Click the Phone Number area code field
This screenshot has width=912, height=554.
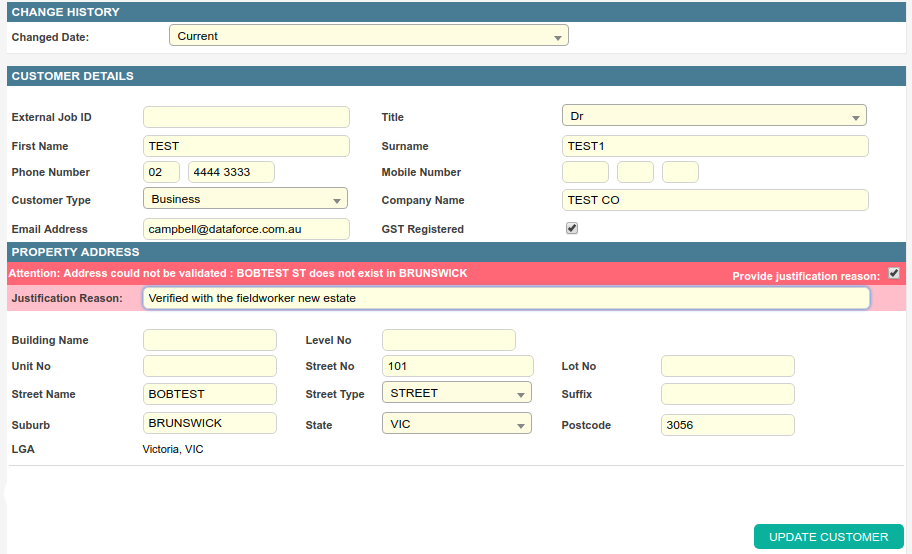162,172
